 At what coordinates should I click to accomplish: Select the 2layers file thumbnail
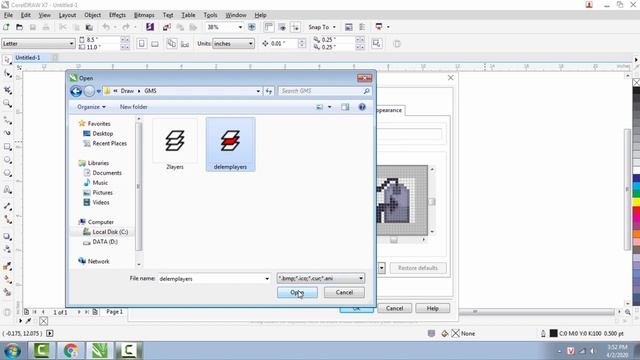click(175, 144)
